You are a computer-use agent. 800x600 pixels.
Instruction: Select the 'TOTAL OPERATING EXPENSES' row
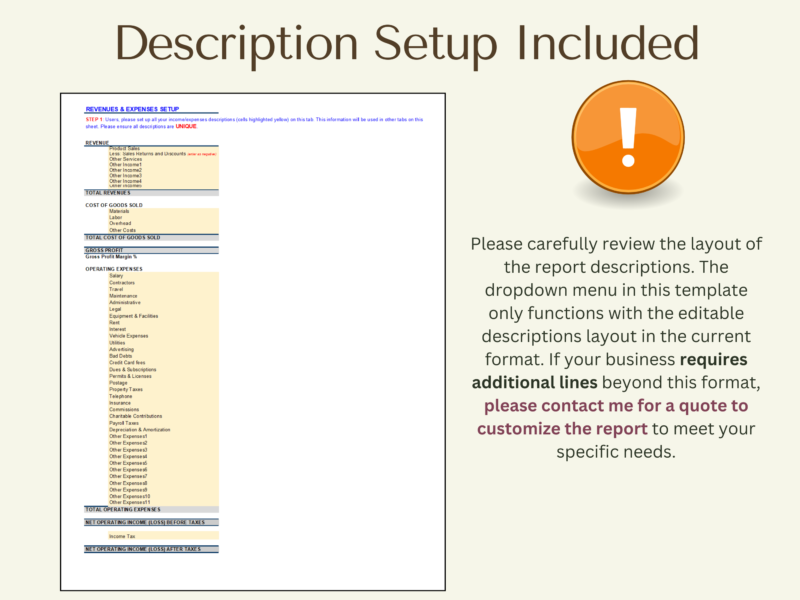coord(152,509)
